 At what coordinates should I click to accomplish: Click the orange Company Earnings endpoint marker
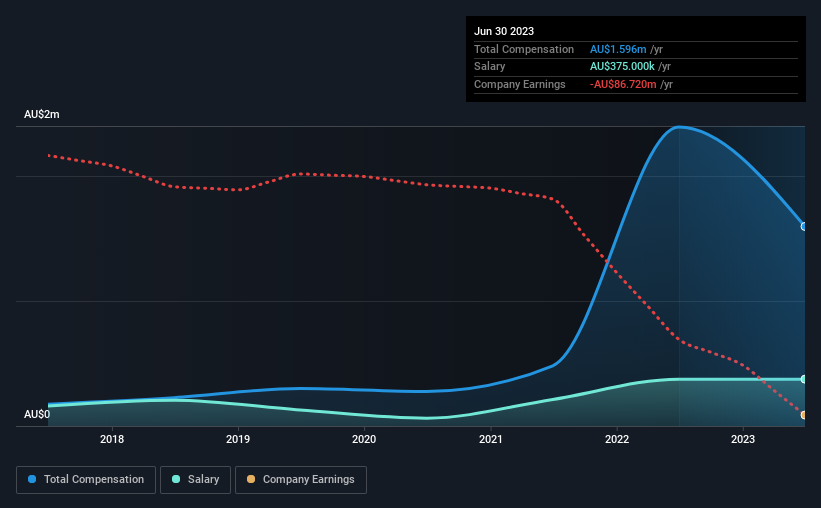(x=804, y=415)
